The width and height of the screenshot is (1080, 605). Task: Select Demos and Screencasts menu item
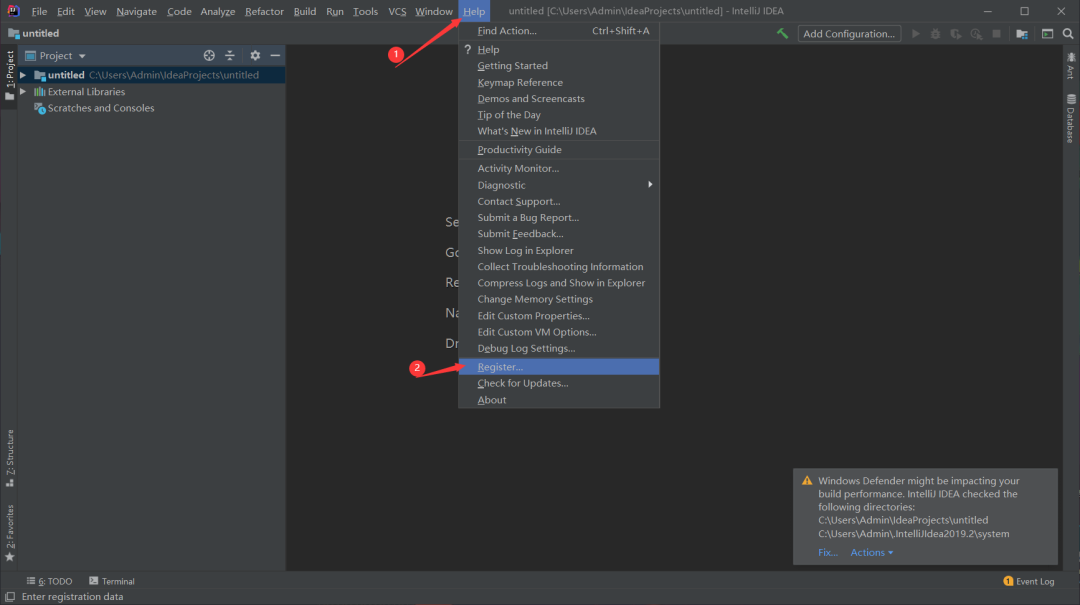(559, 99)
